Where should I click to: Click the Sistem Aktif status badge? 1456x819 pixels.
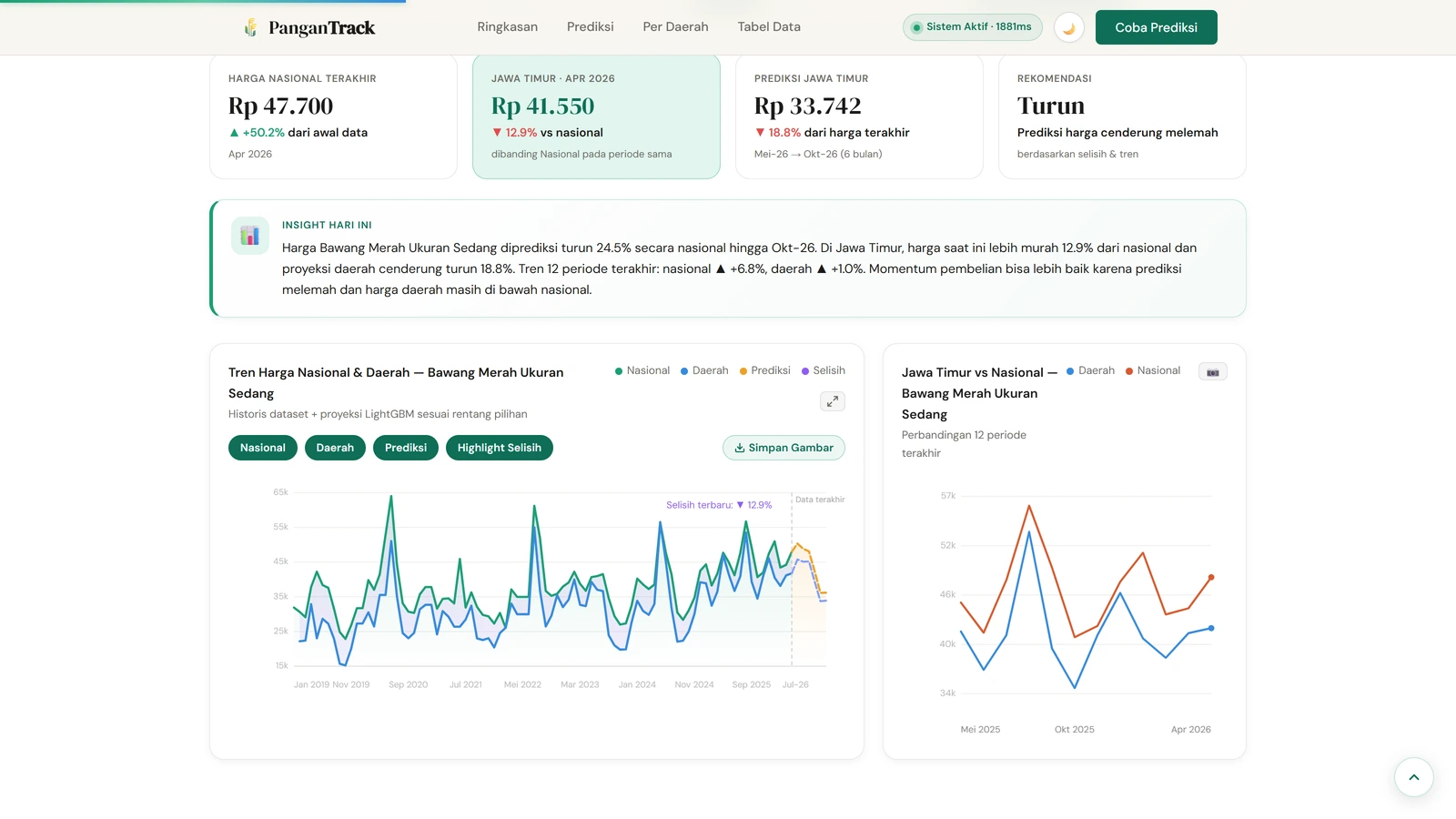pos(973,27)
